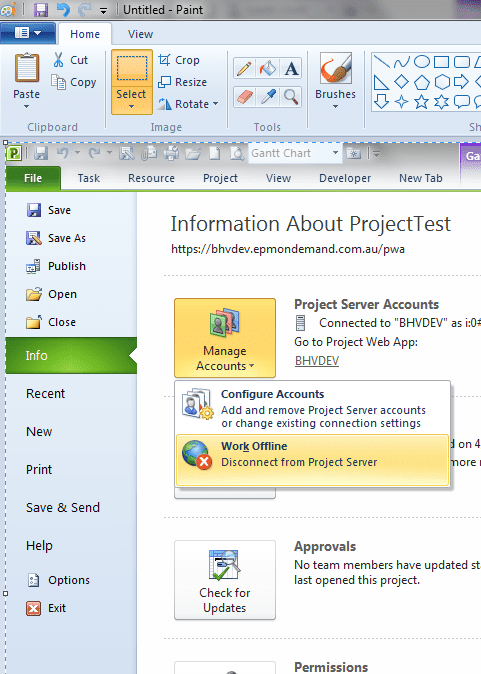Viewport: 481px width, 674px height.
Task: Select the Curve shape in Paint
Action: 401,62
